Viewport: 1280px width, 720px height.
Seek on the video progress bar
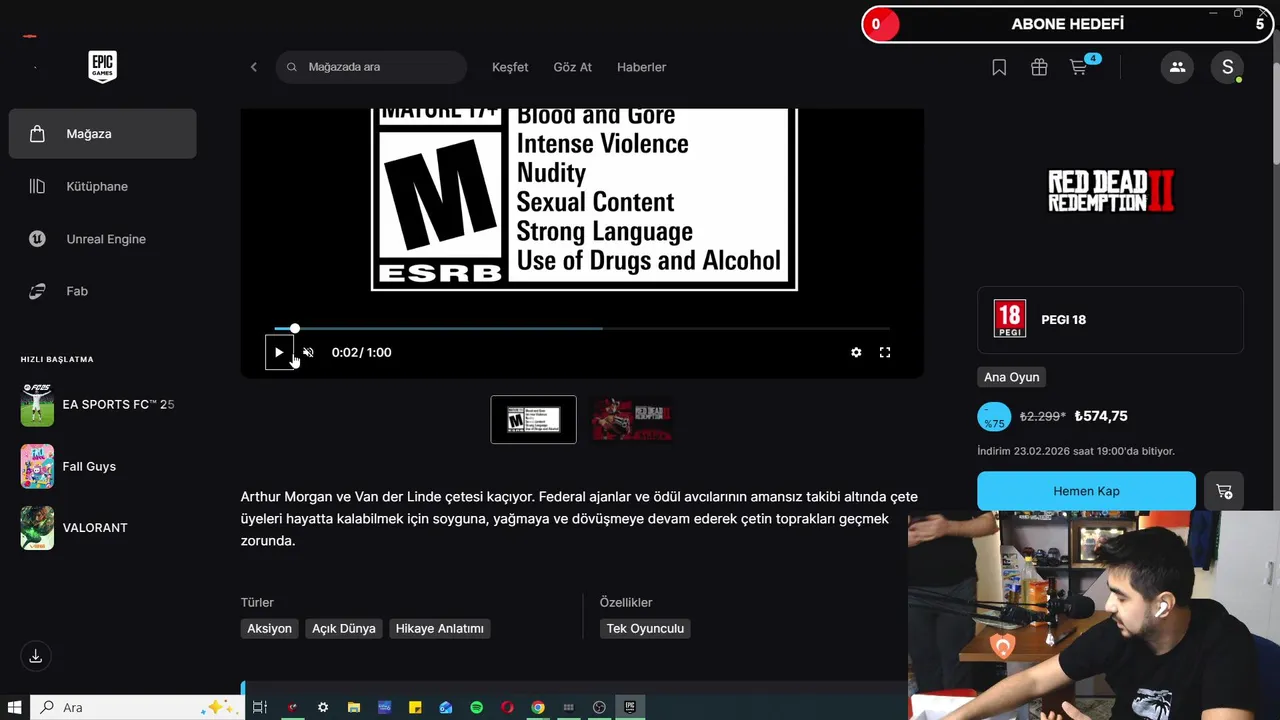[582, 328]
